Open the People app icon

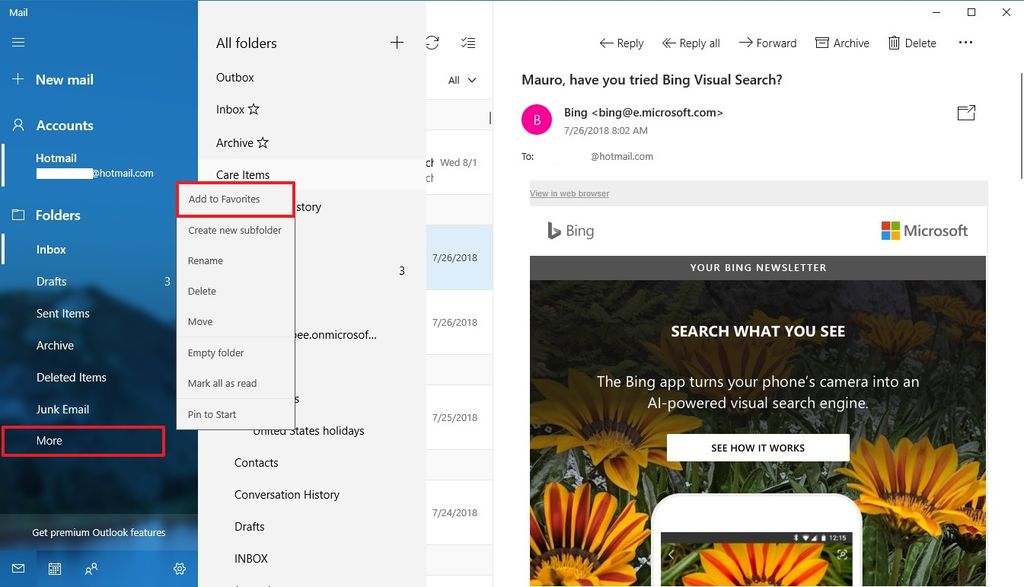pos(91,568)
